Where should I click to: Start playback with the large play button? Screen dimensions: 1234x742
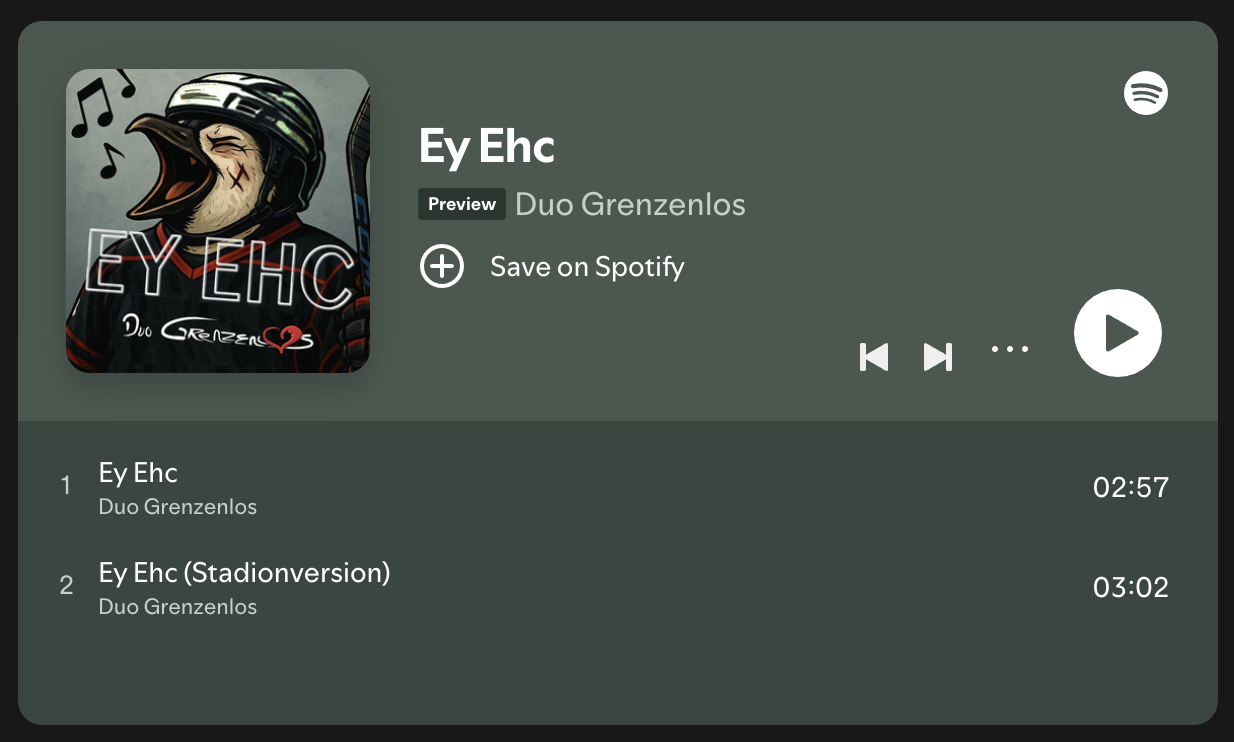tap(1118, 333)
